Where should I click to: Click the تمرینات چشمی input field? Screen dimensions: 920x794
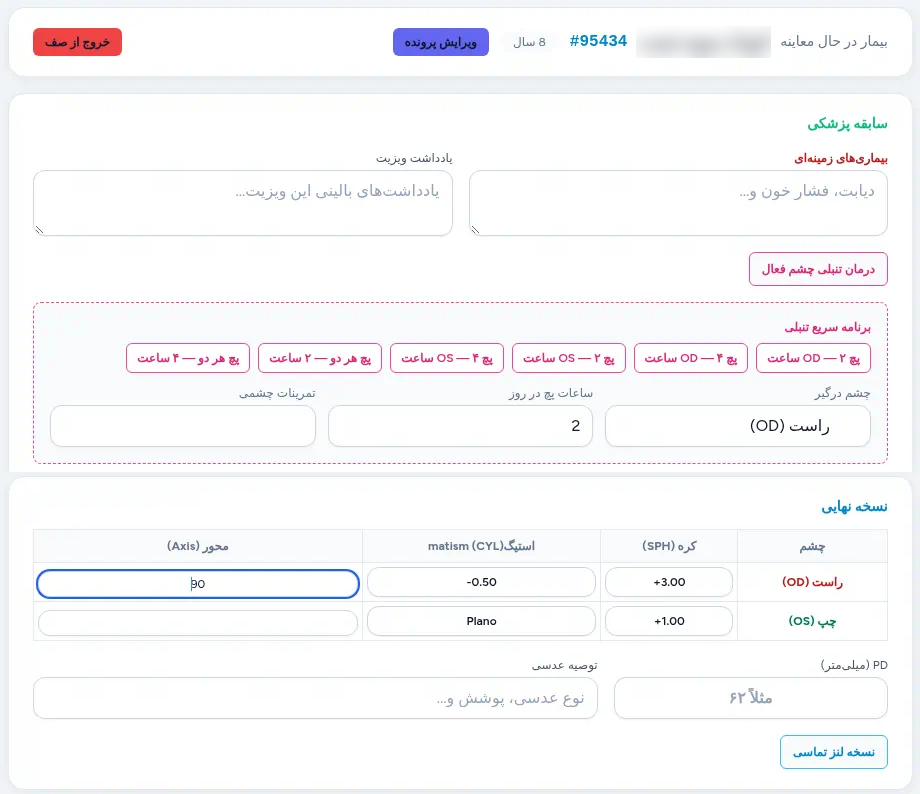click(183, 426)
